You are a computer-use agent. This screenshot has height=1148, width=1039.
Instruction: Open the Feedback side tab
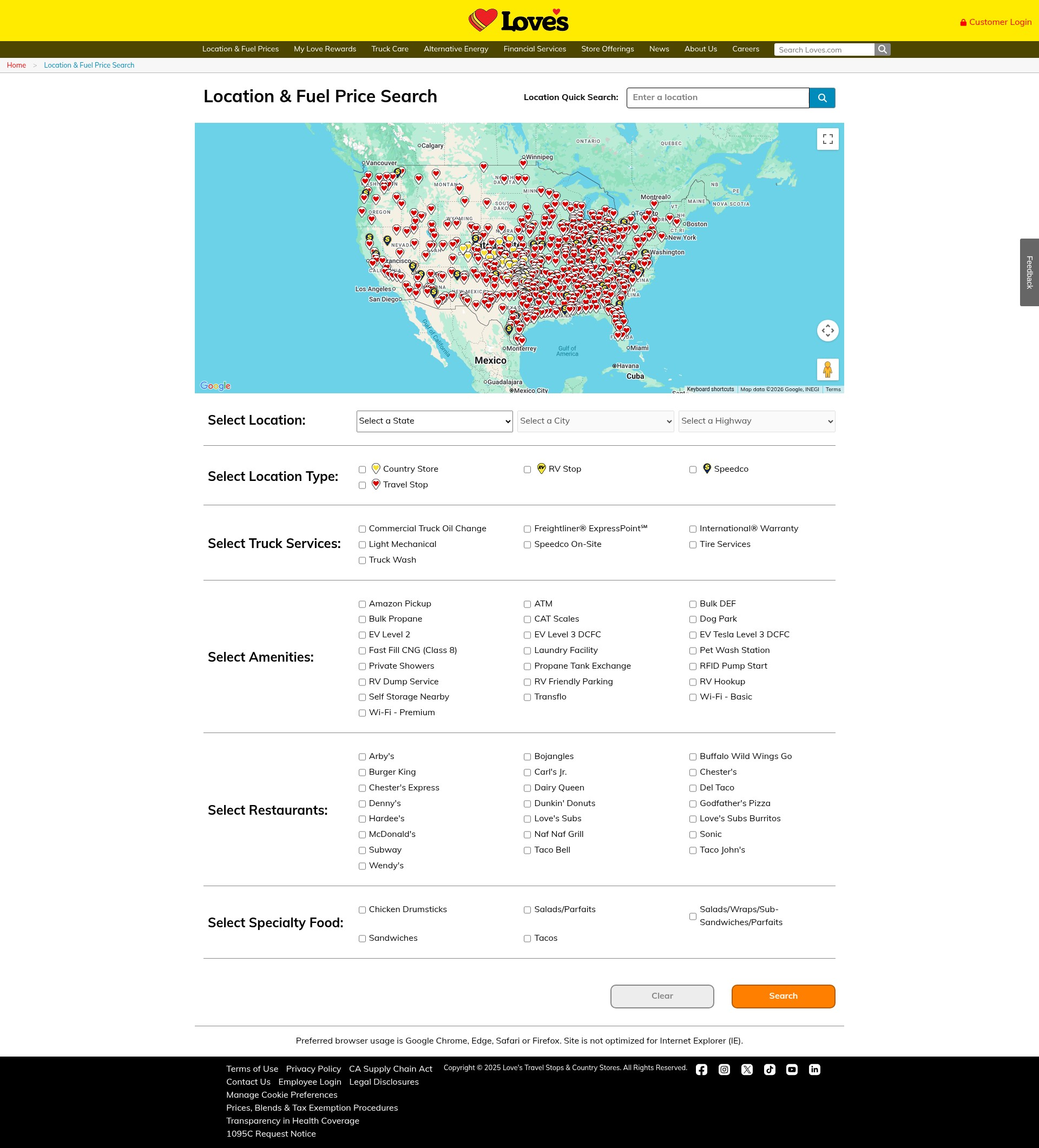coord(1029,272)
